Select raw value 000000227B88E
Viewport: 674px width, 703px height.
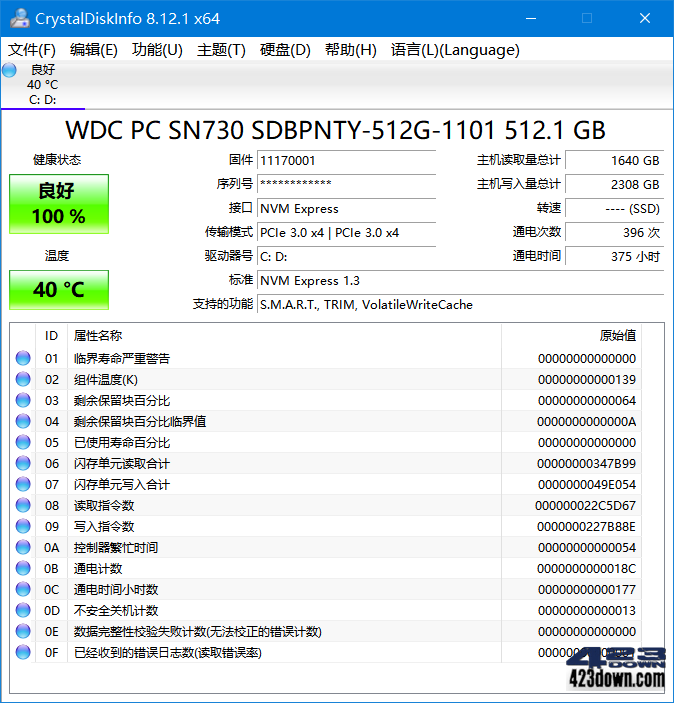(x=587, y=527)
